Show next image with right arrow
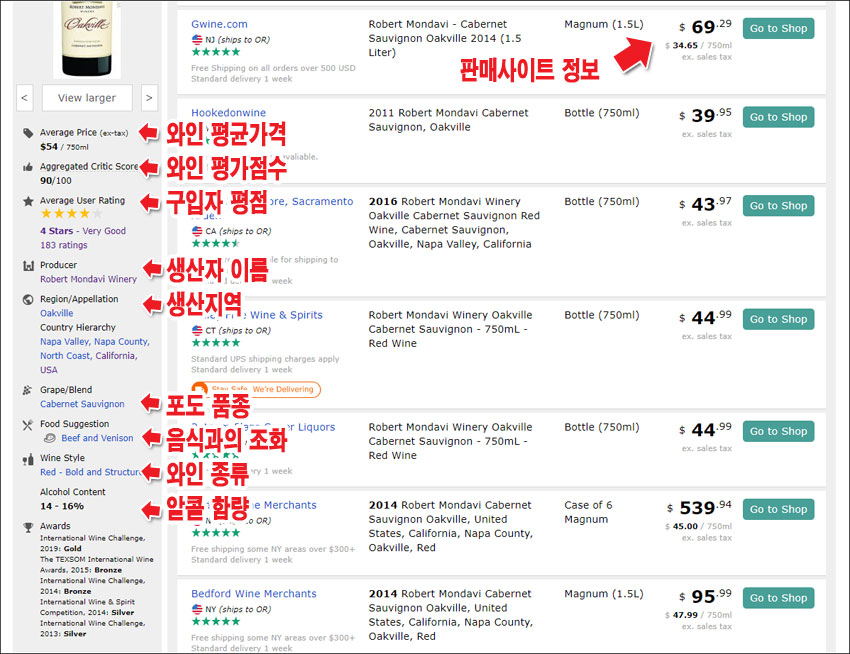The height and width of the screenshot is (654, 850). pyautogui.click(x=149, y=98)
